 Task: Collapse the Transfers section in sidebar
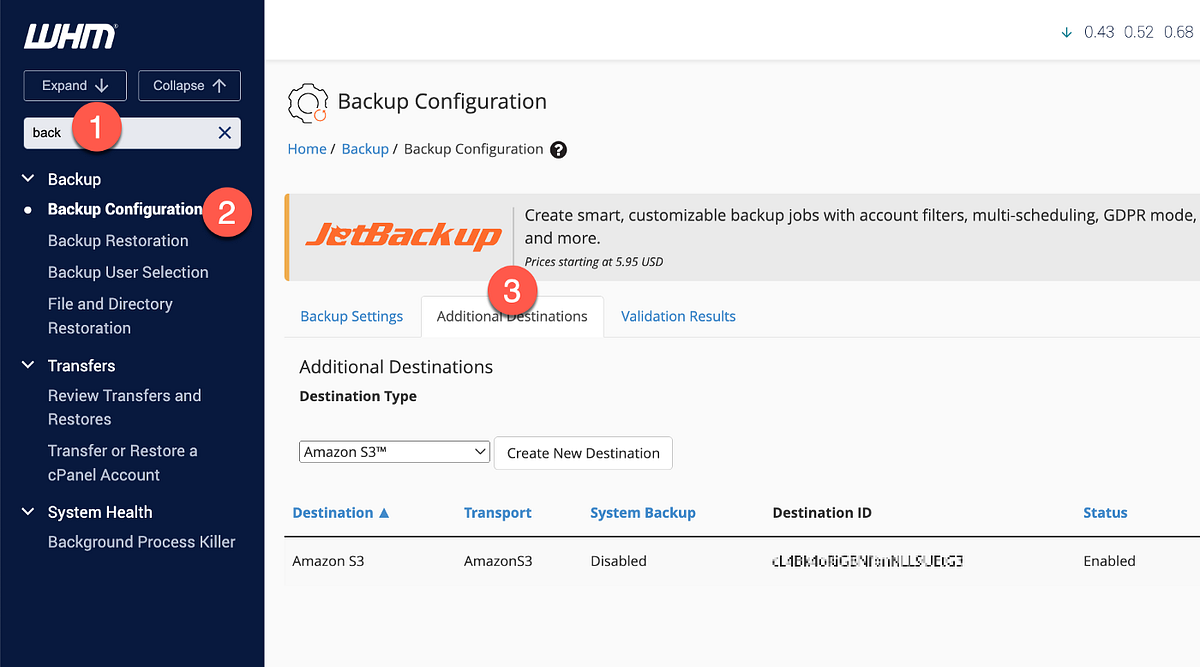pyautogui.click(x=27, y=365)
